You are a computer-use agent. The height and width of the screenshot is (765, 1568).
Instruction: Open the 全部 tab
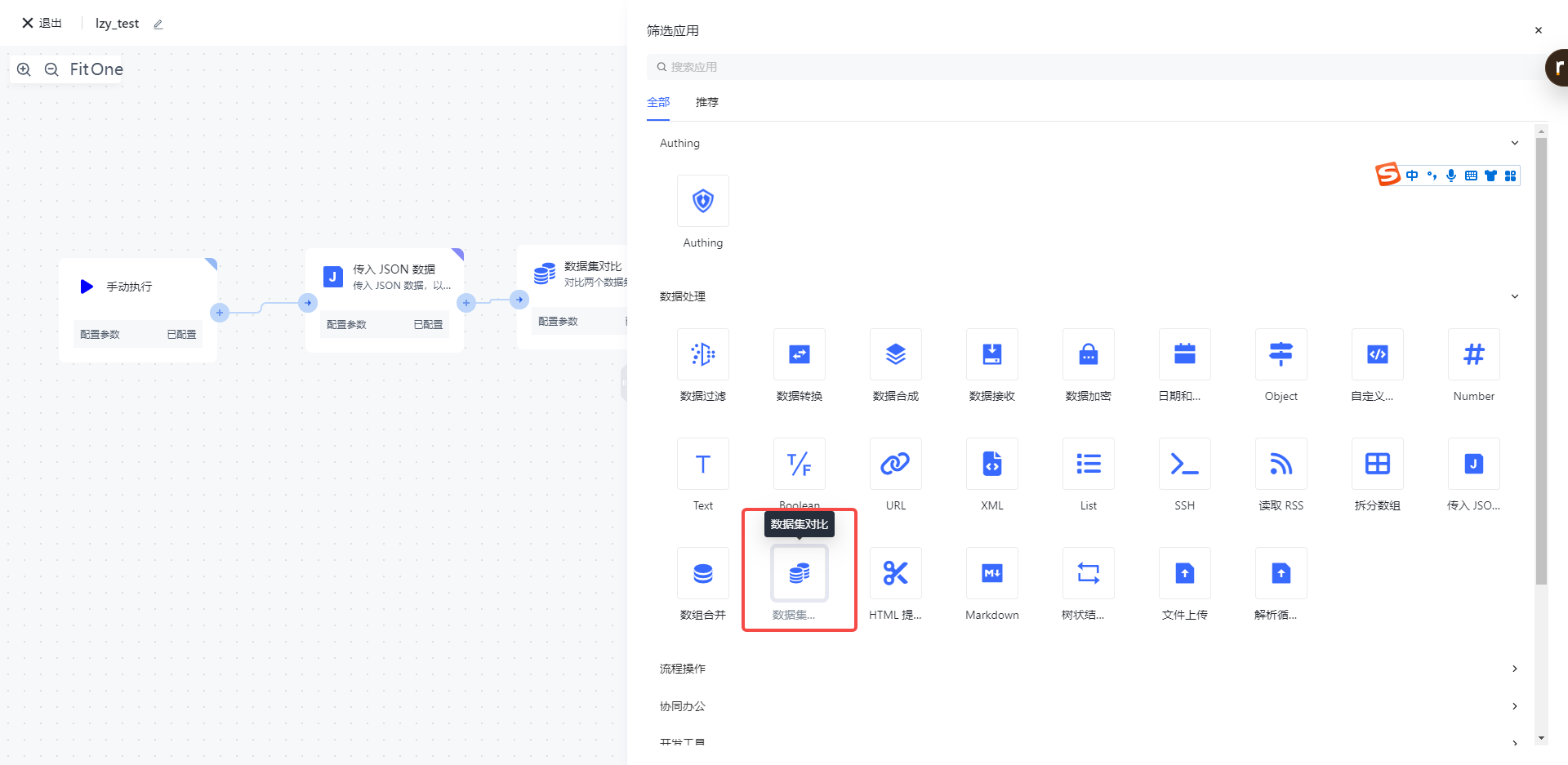(658, 102)
